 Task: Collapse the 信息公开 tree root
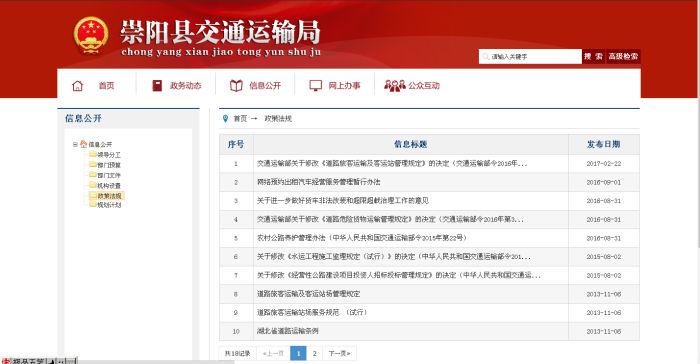[75, 144]
